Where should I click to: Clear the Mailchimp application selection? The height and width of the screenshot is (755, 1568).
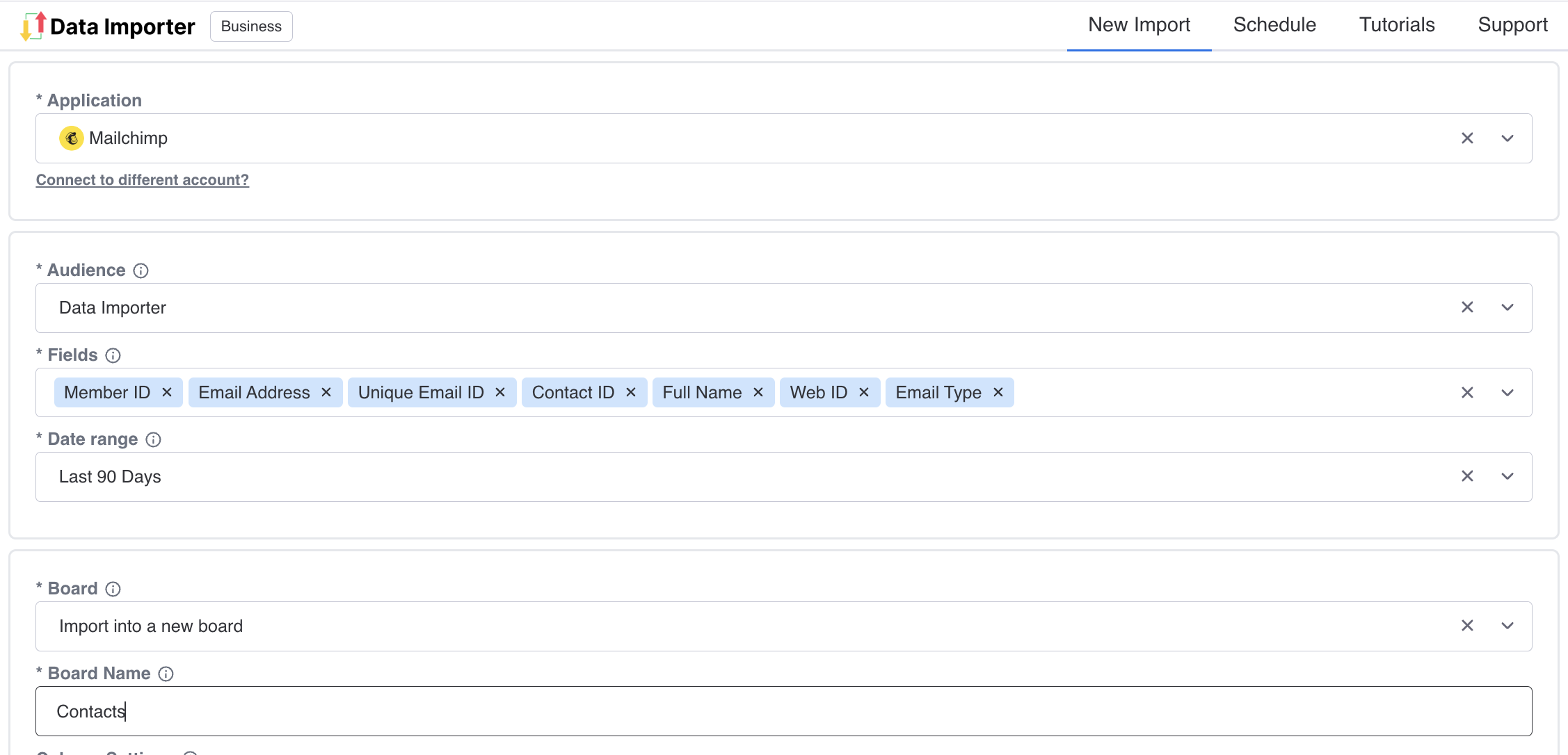1467,138
